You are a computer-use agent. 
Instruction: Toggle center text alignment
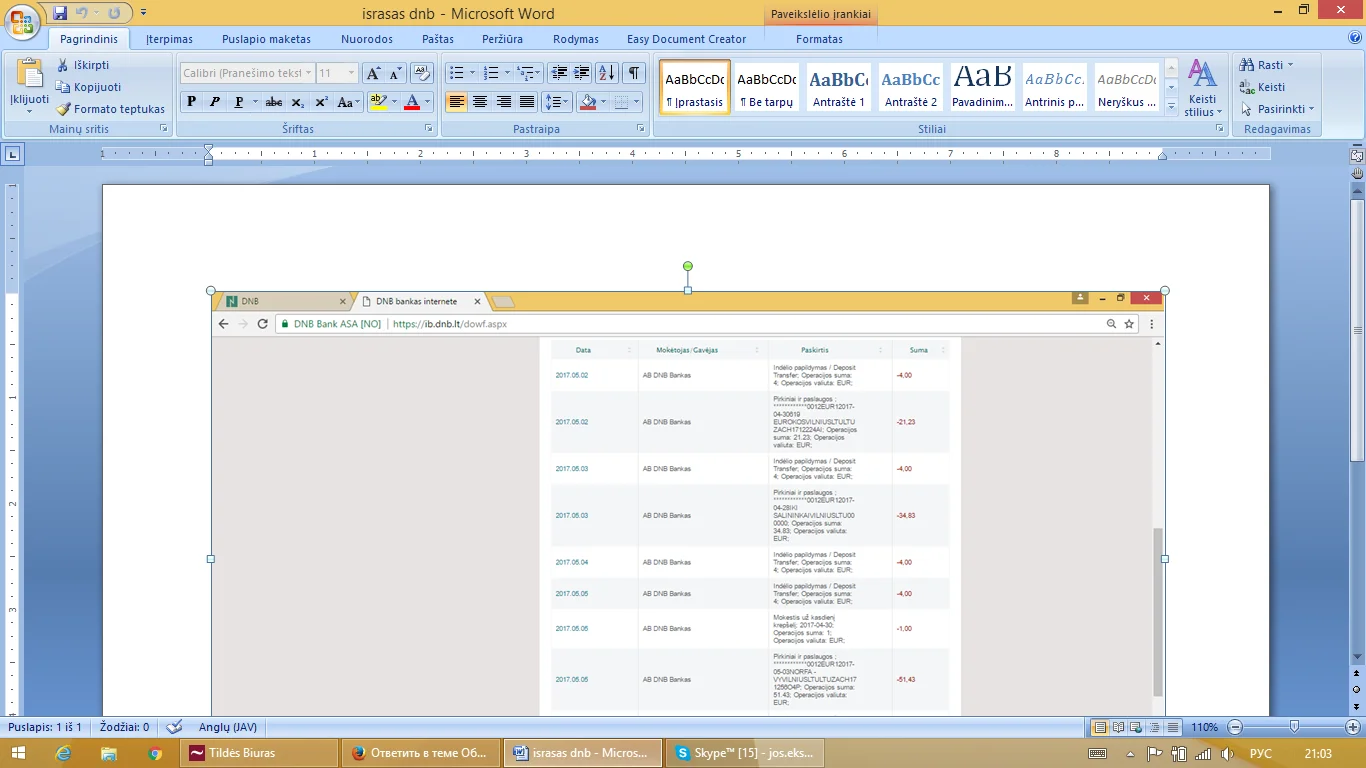coord(480,102)
